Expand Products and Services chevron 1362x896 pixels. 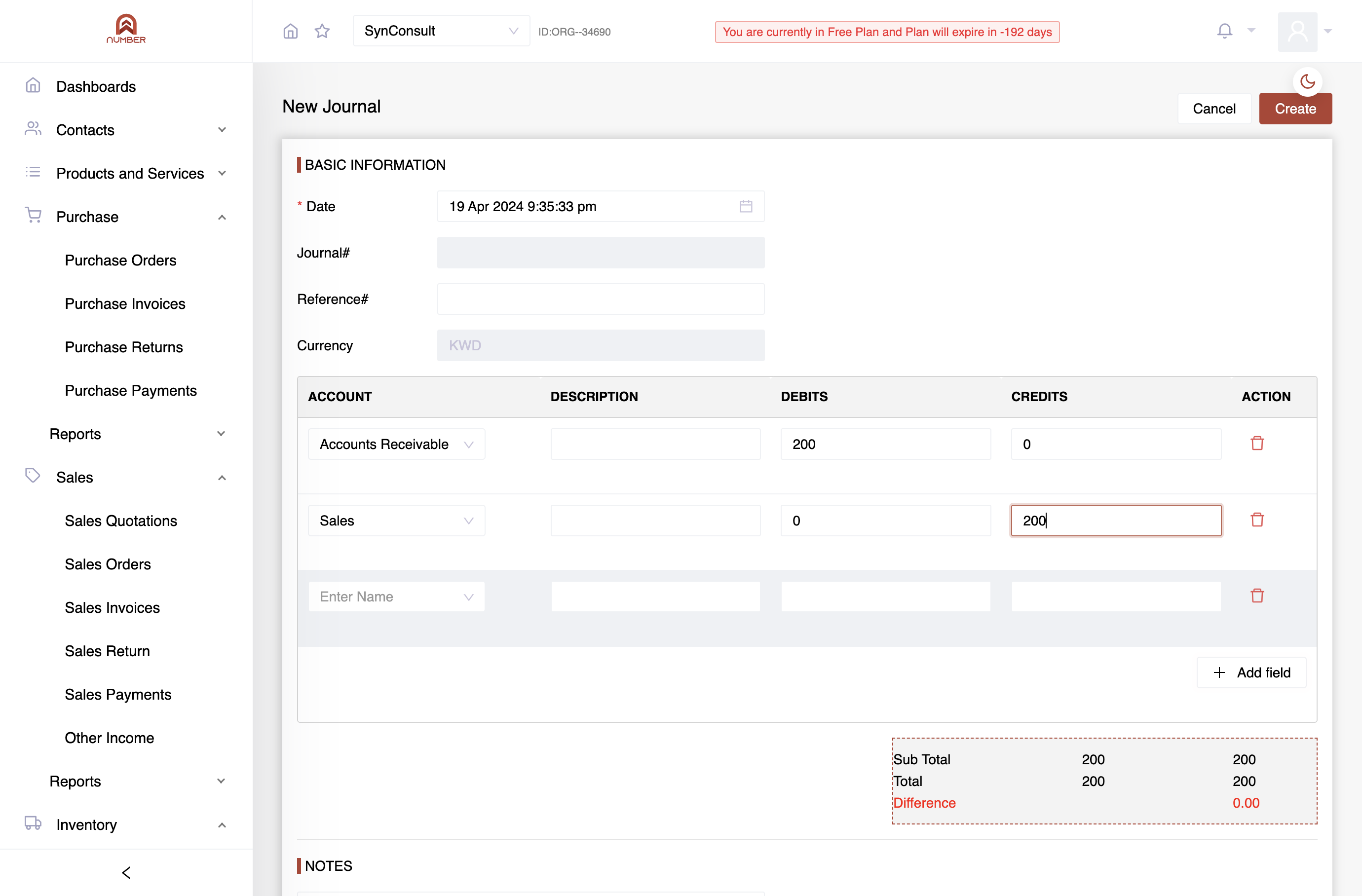pos(222,173)
